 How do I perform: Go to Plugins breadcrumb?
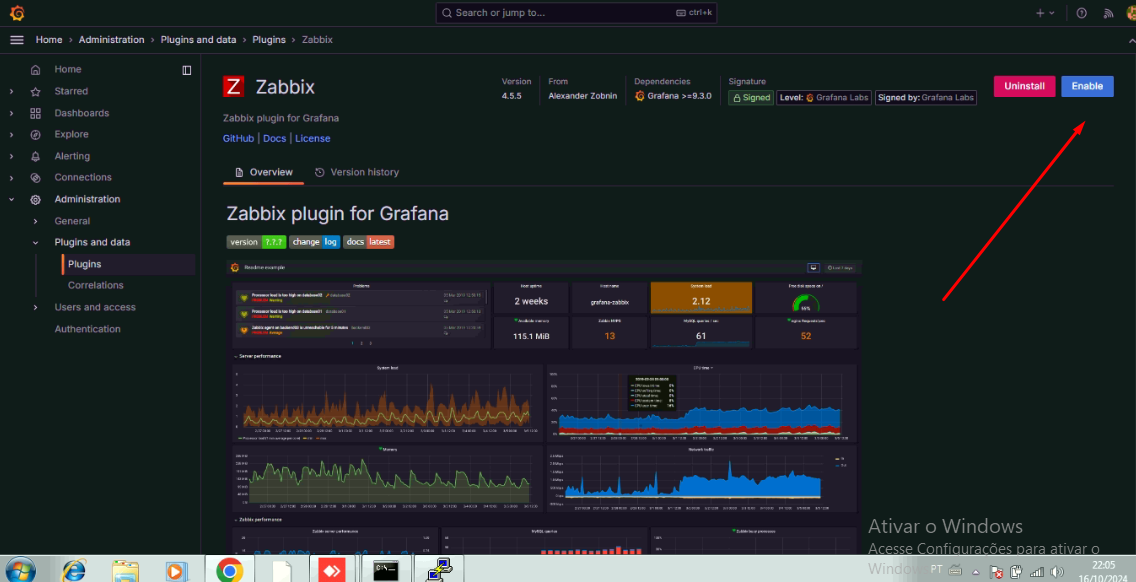269,40
